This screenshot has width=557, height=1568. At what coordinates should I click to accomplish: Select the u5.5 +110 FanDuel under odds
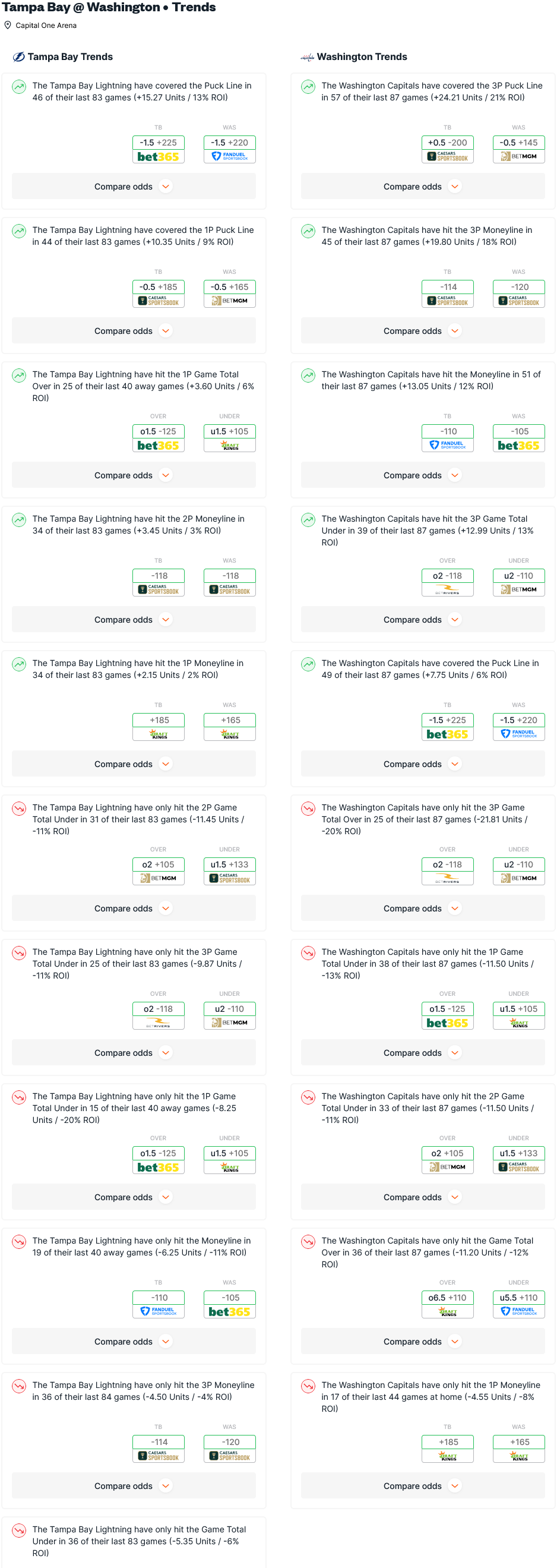click(518, 1304)
